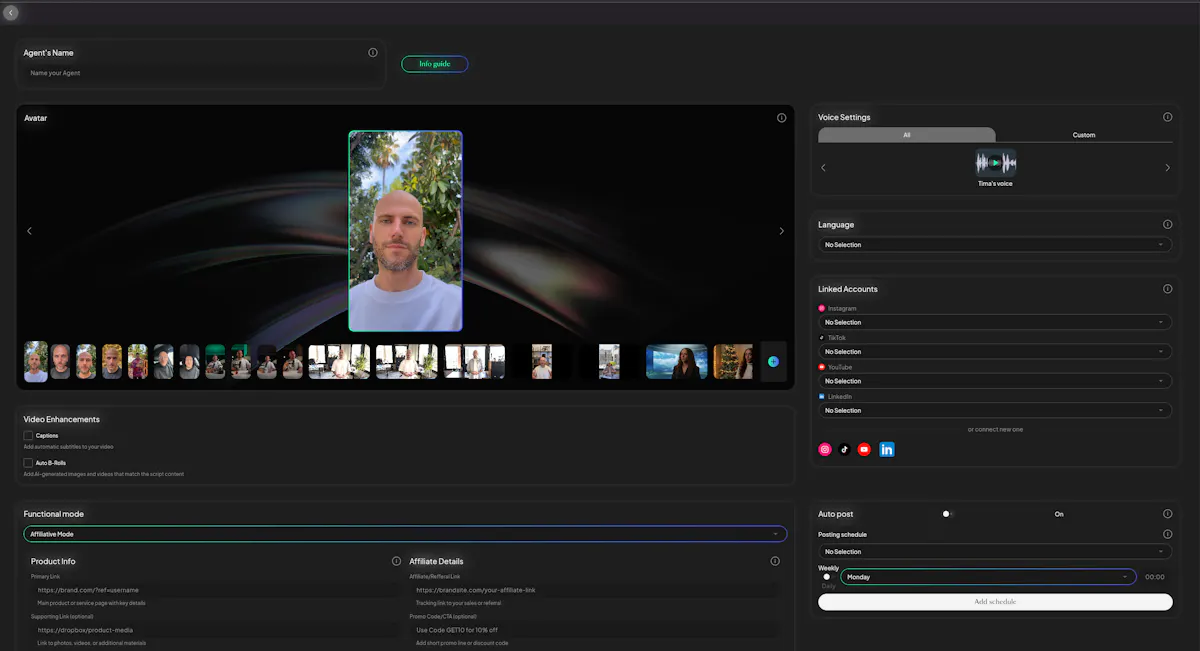Screen dimensions: 1200x651
Task: Connect a new Instagram account icon
Action: [825, 449]
